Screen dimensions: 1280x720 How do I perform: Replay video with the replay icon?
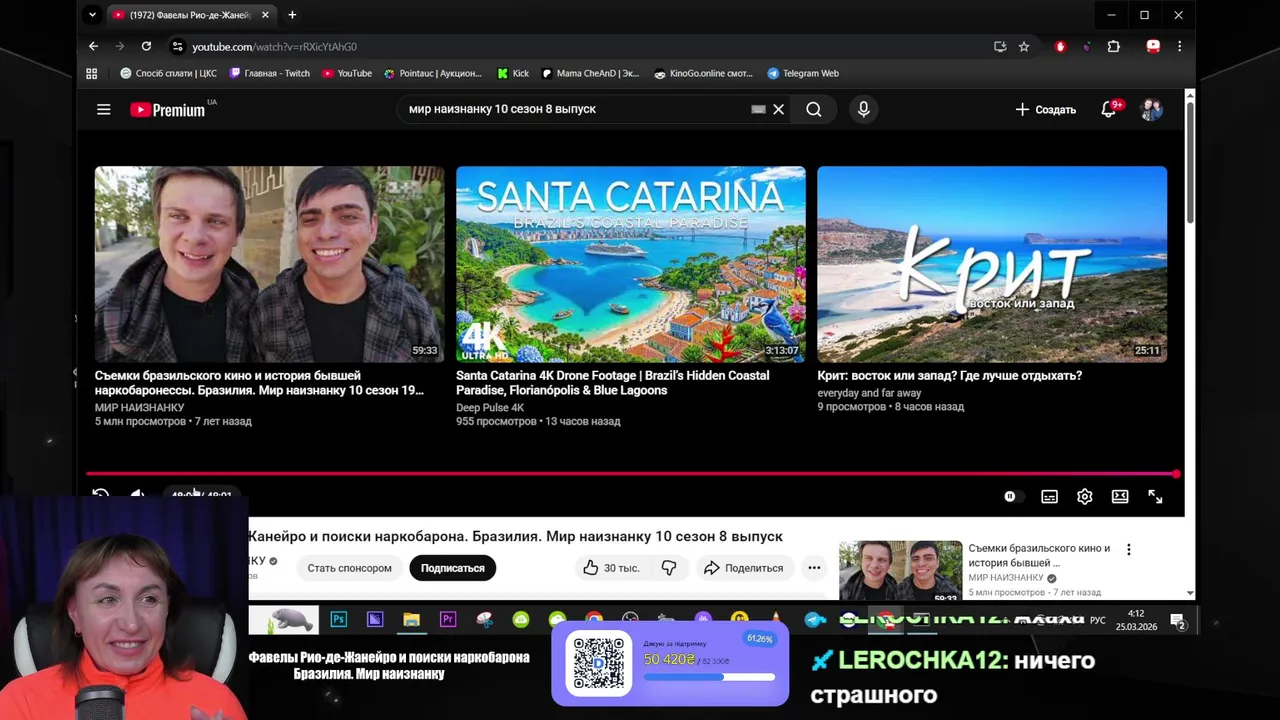tap(100, 494)
